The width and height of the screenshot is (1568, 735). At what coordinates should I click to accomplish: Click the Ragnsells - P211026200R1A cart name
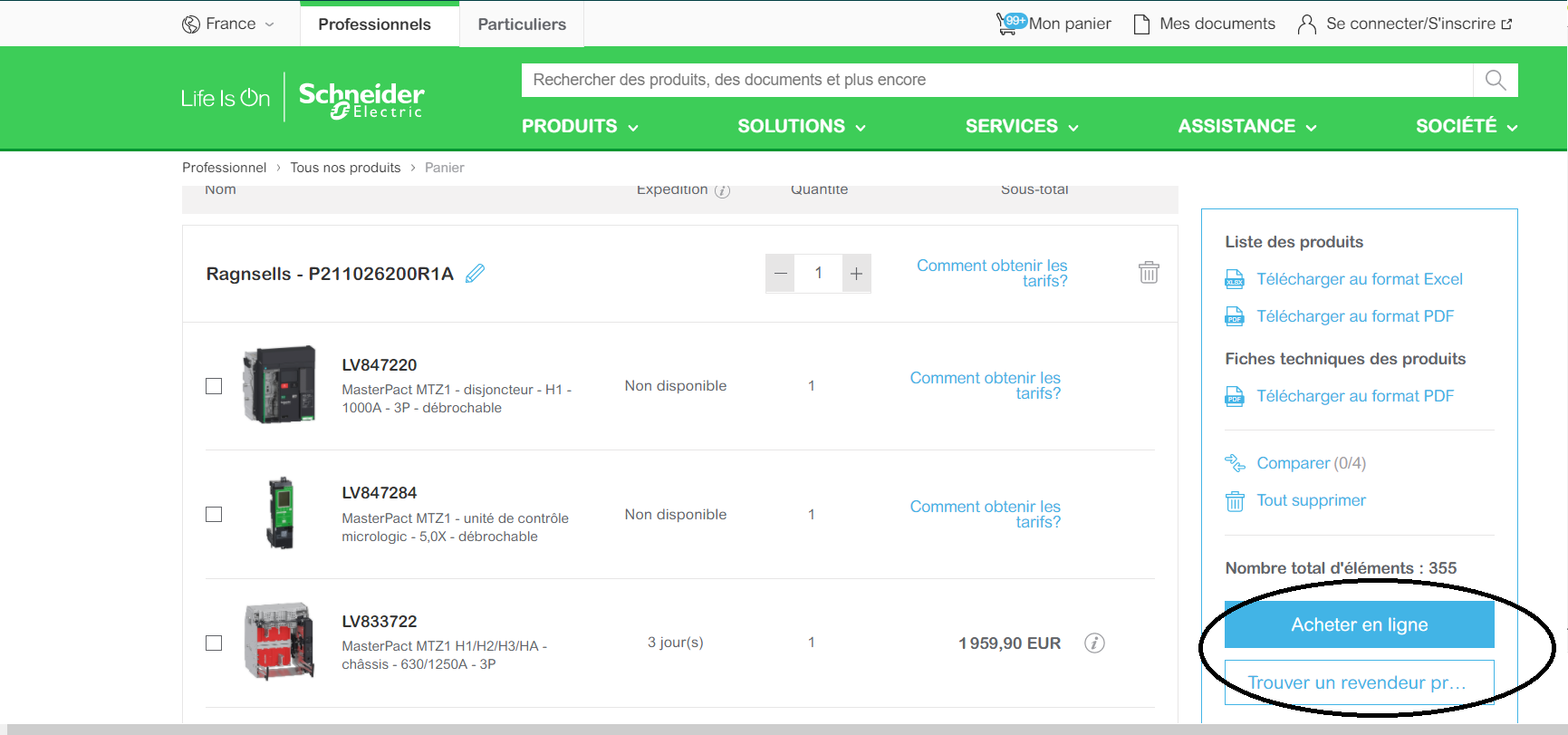330,274
